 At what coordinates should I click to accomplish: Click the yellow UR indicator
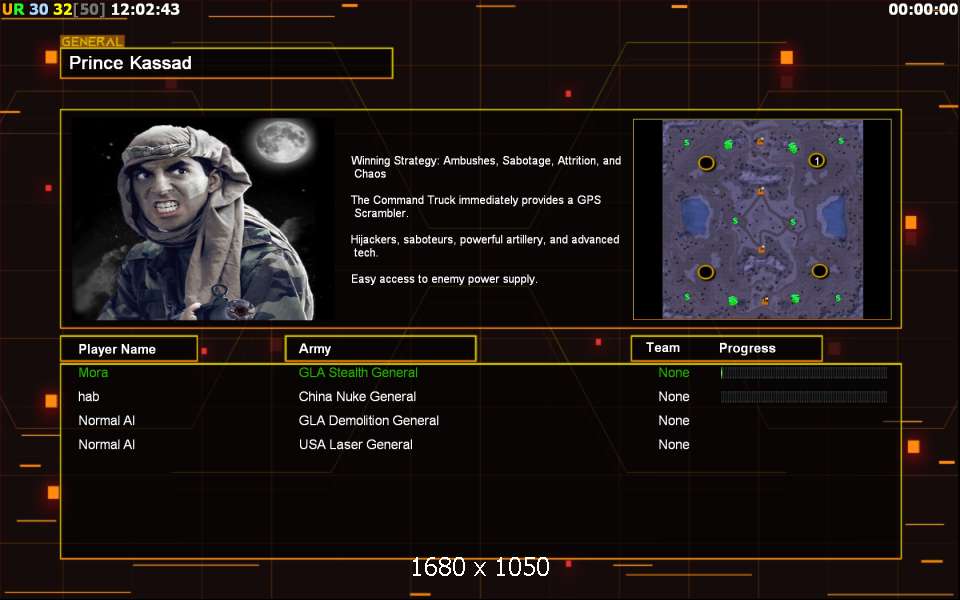click(13, 9)
